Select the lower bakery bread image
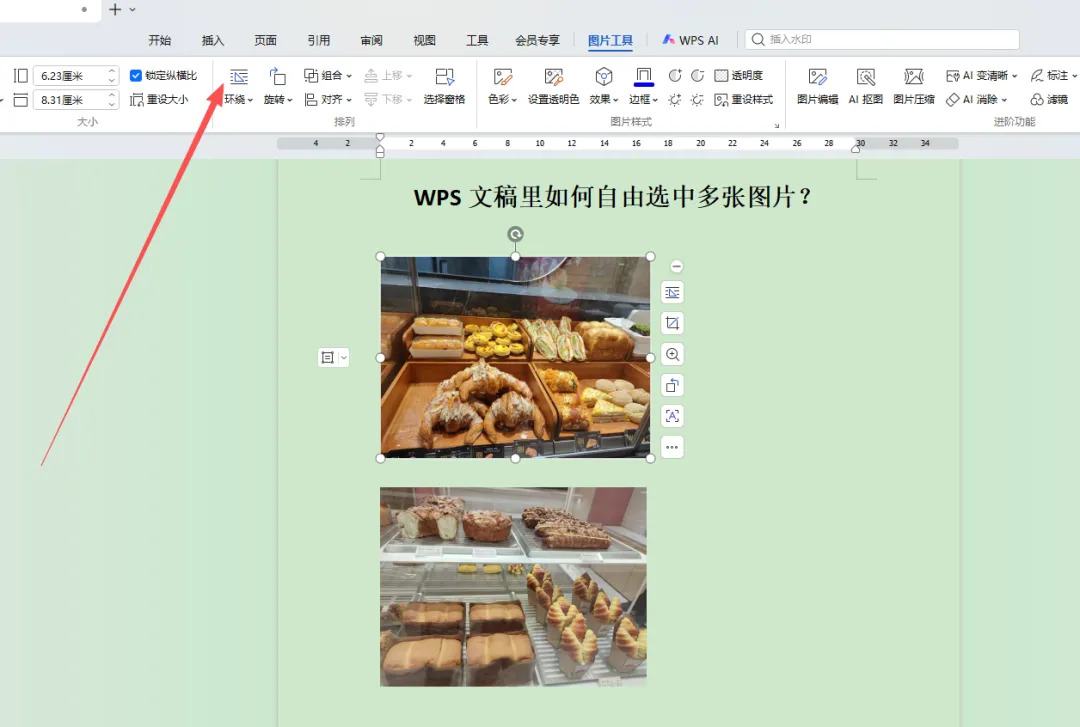This screenshot has width=1080, height=727. click(513, 586)
